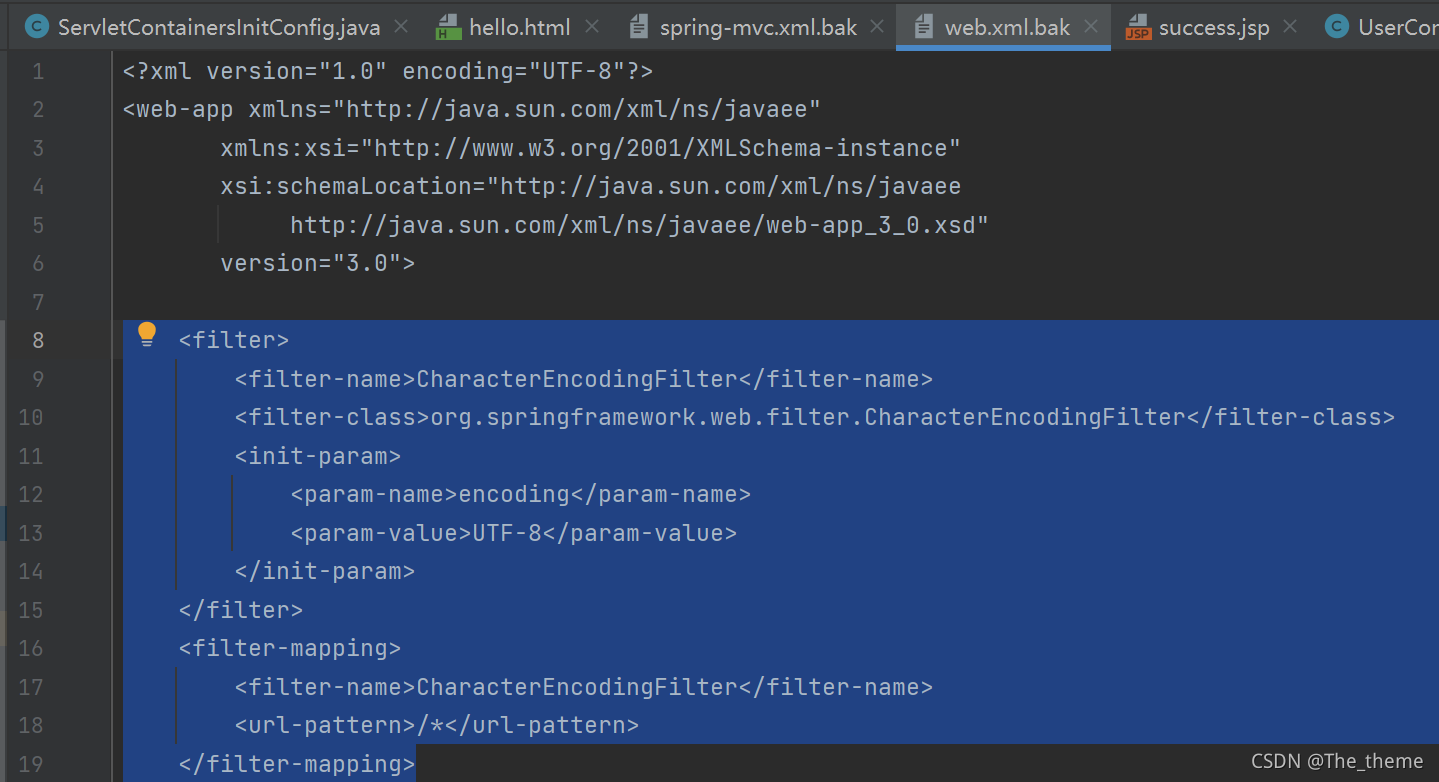
Task: Click the xsi:schemaLocation attribute on line 4
Action: tap(591, 186)
